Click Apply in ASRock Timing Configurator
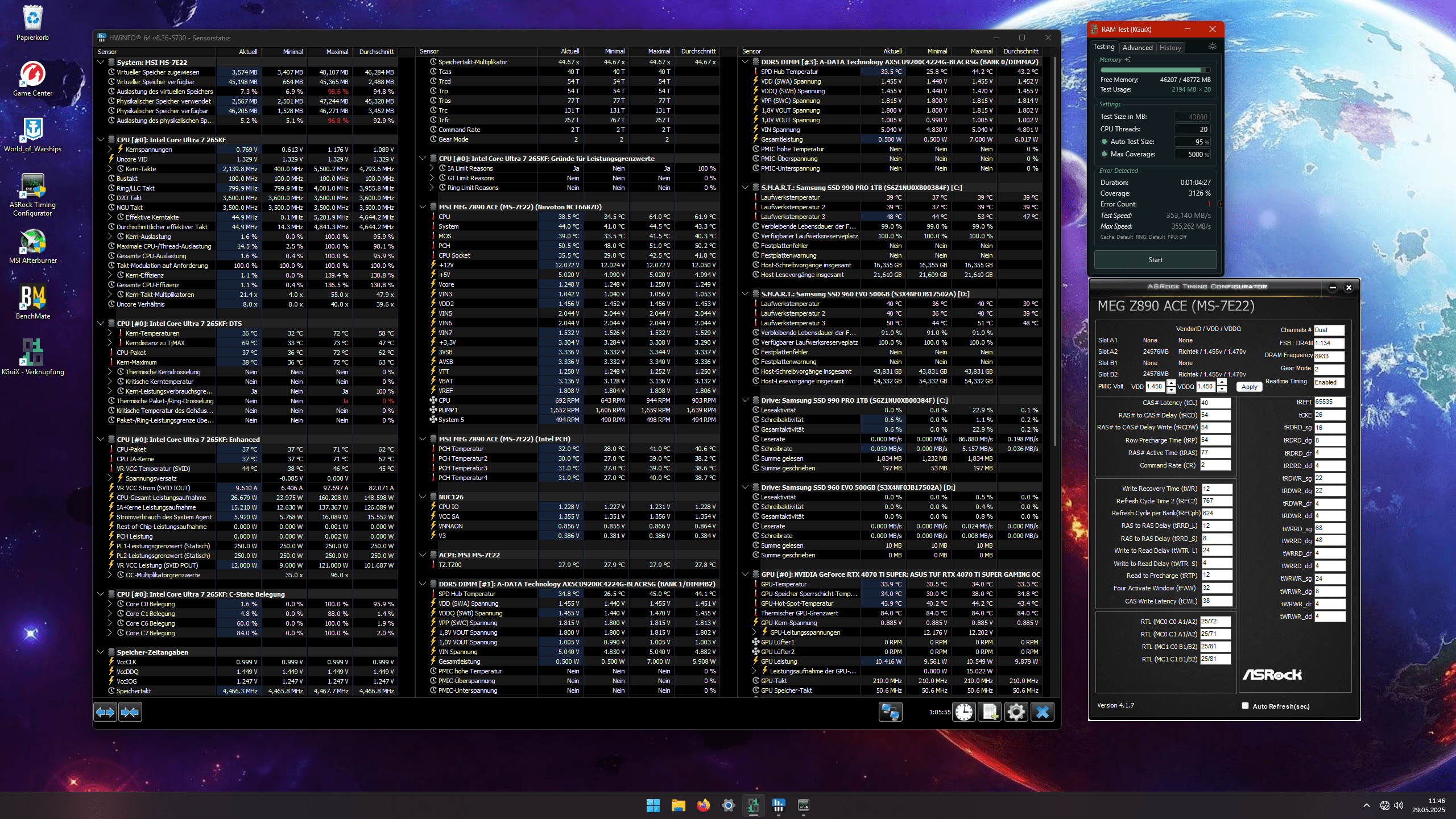The height and width of the screenshot is (819, 1456). pos(1249,387)
